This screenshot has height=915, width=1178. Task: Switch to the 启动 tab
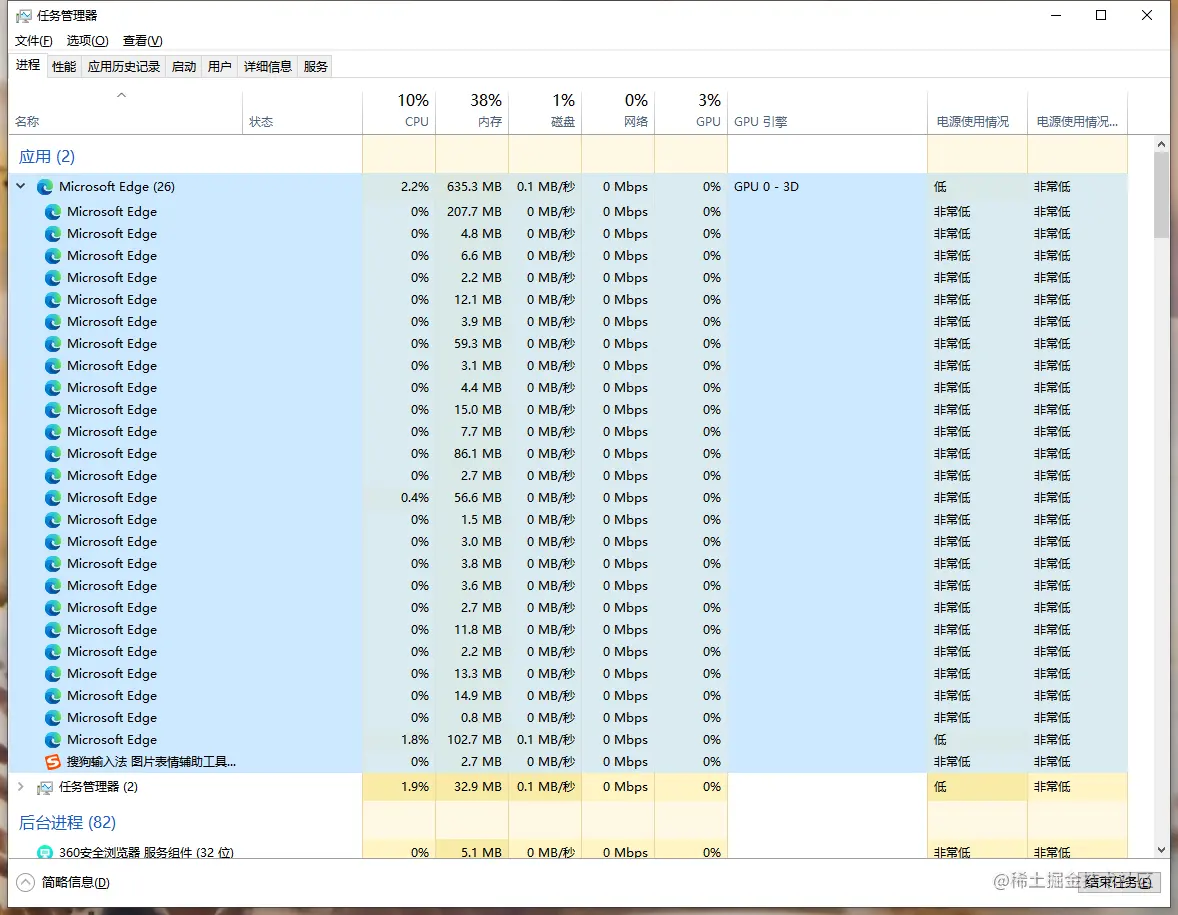[183, 66]
